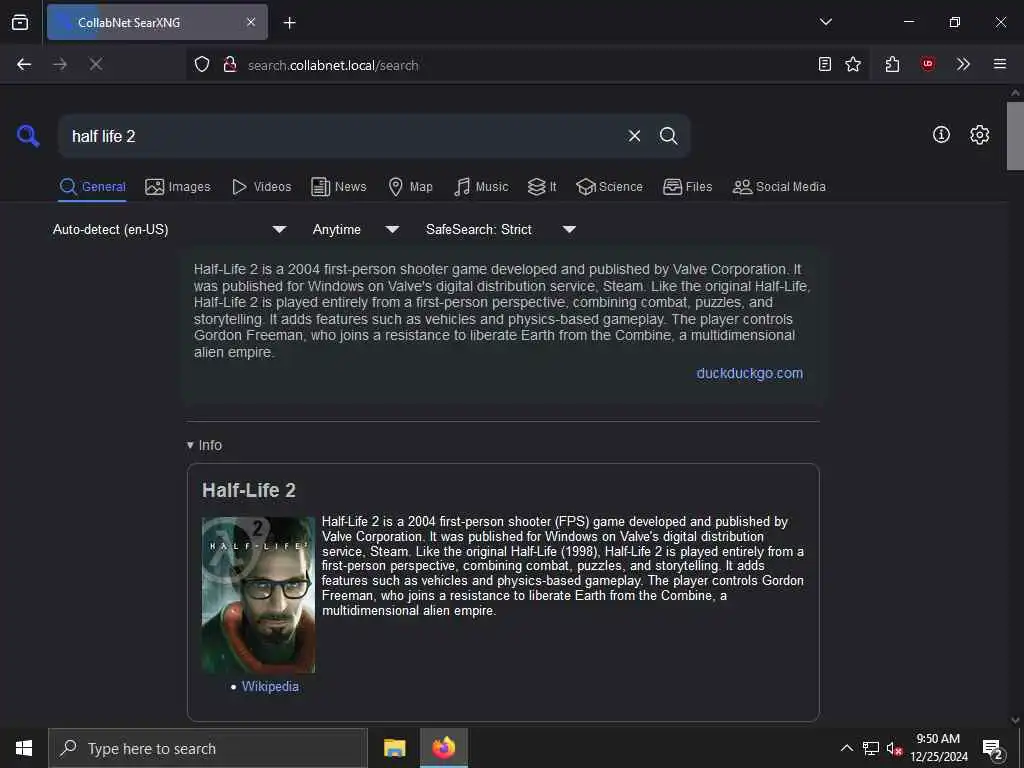Switch to Map search category
The height and width of the screenshot is (768, 1024).
411,187
